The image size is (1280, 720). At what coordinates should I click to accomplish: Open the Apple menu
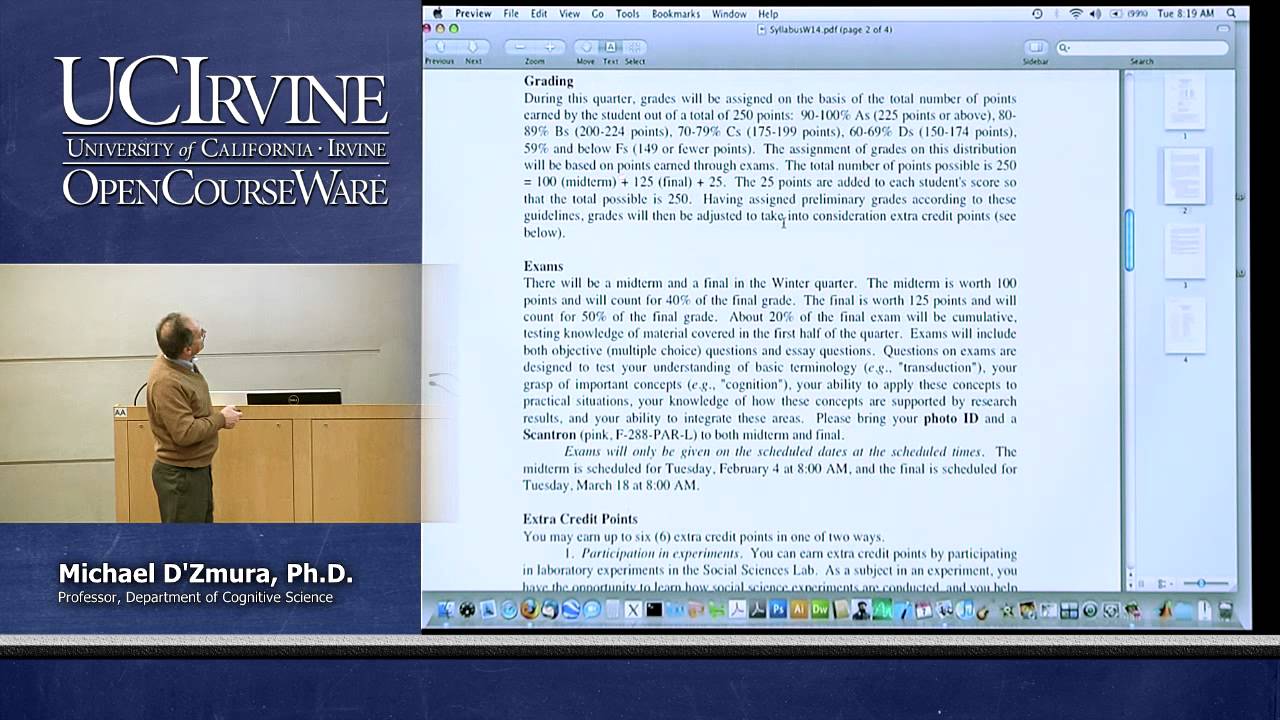click(x=437, y=13)
